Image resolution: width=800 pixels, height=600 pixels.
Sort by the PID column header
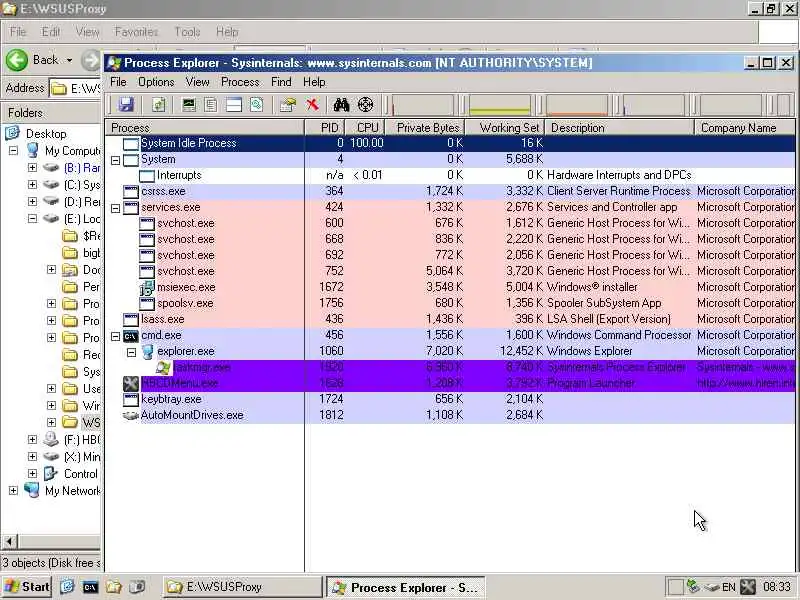(x=325, y=128)
